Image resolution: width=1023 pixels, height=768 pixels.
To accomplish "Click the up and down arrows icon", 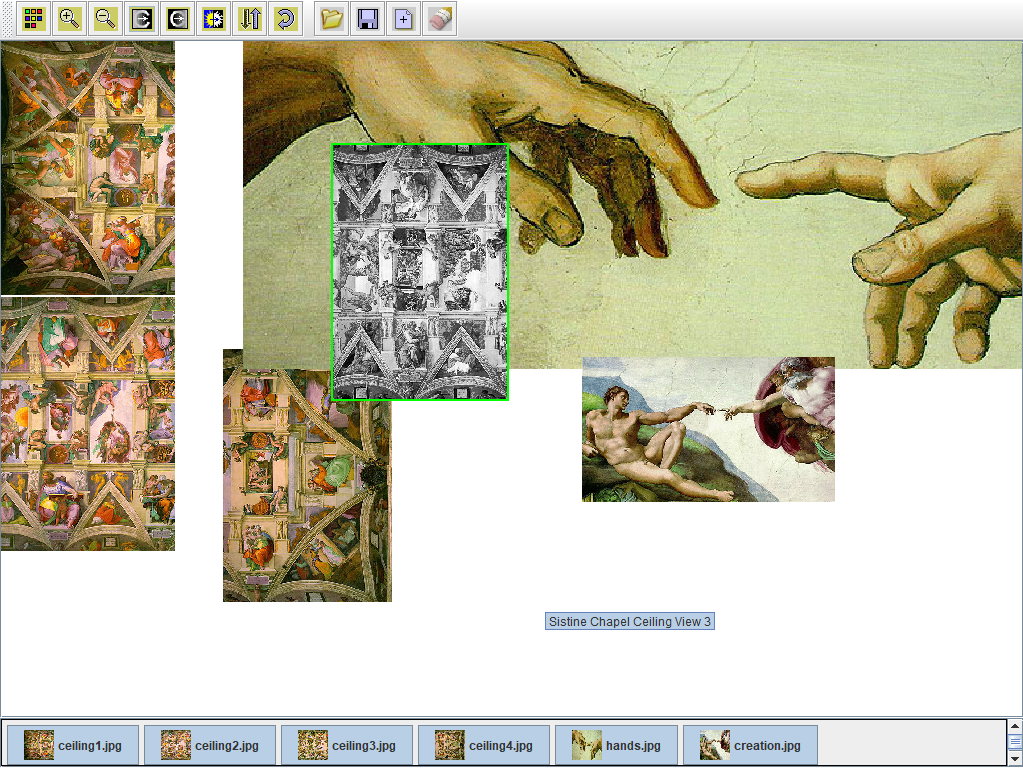I will click(x=250, y=19).
